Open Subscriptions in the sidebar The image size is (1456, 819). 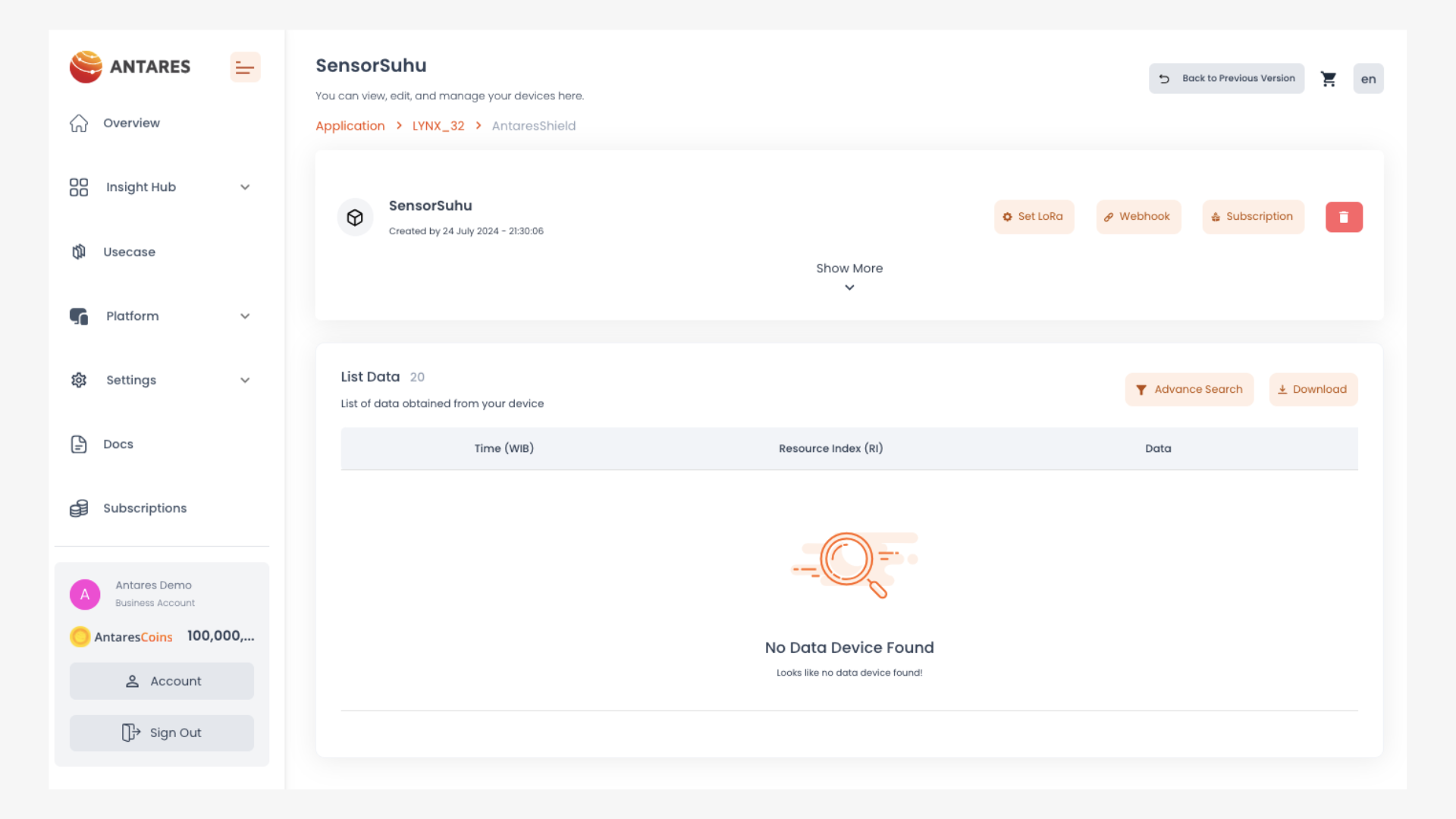(x=144, y=508)
